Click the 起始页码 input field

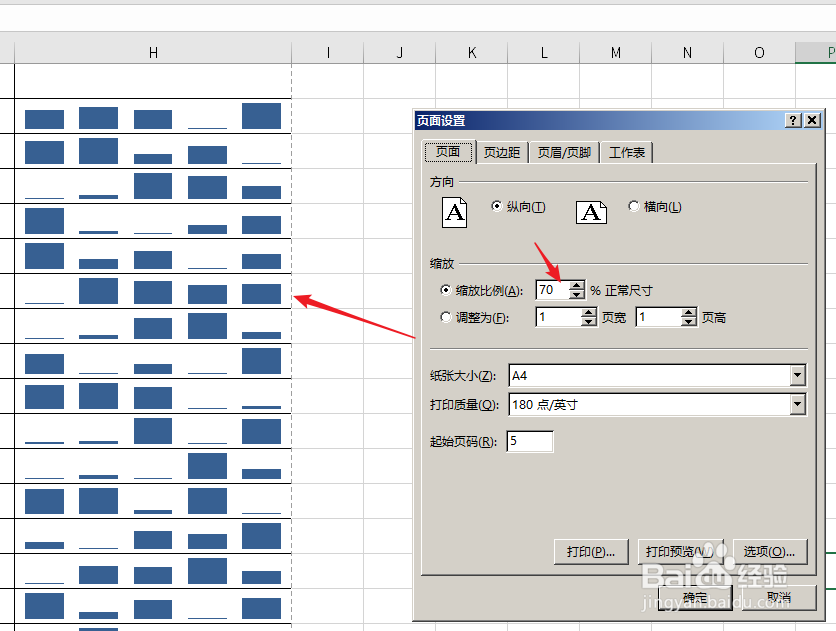click(530, 441)
